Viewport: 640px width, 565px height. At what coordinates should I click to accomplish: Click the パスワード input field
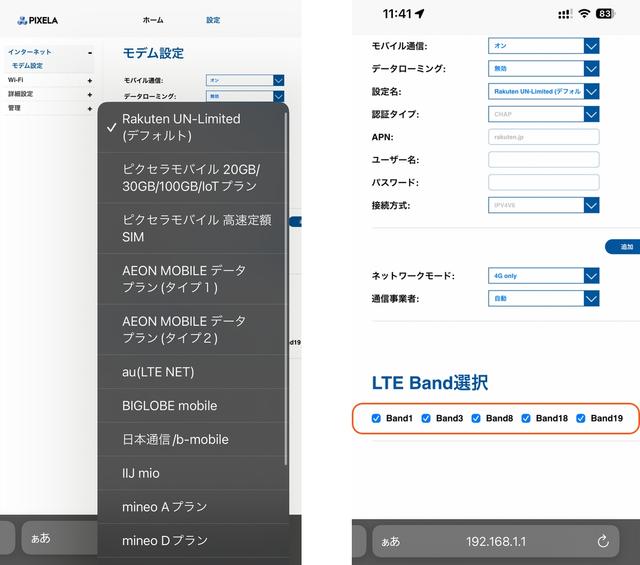543,182
